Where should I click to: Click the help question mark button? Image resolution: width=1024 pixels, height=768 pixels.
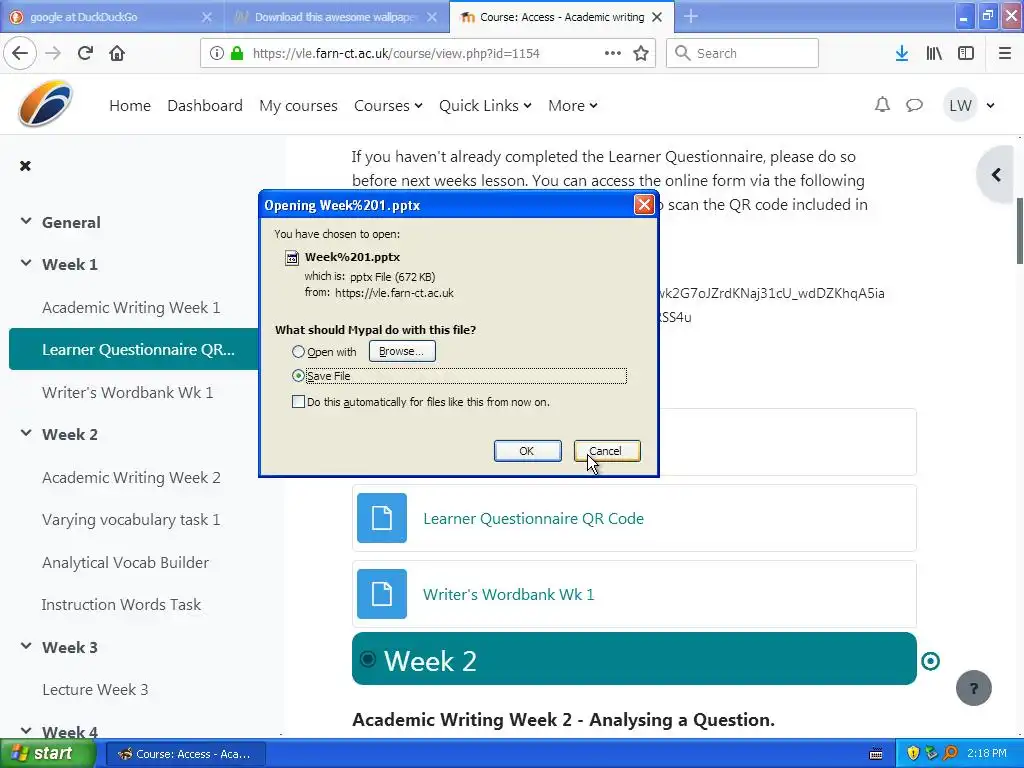tap(974, 688)
